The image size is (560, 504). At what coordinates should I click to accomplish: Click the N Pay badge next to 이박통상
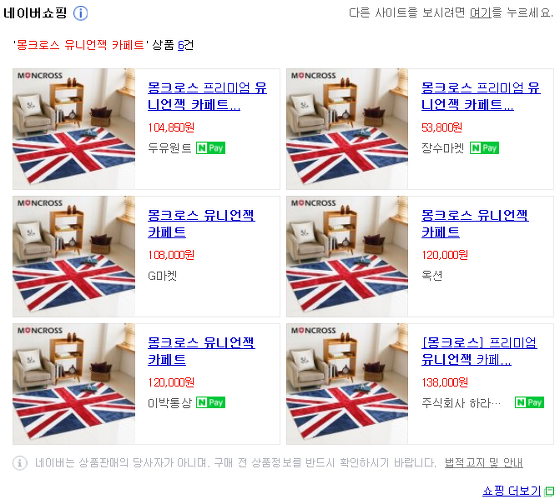pos(210,403)
